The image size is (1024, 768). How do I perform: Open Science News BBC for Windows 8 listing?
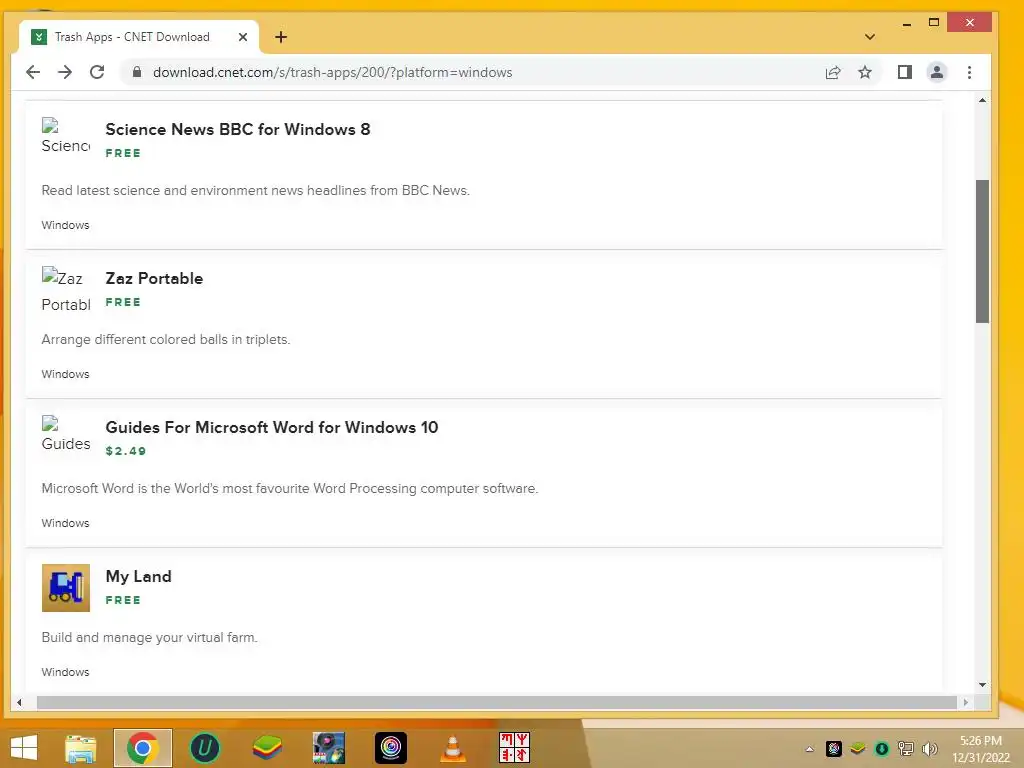pyautogui.click(x=238, y=129)
